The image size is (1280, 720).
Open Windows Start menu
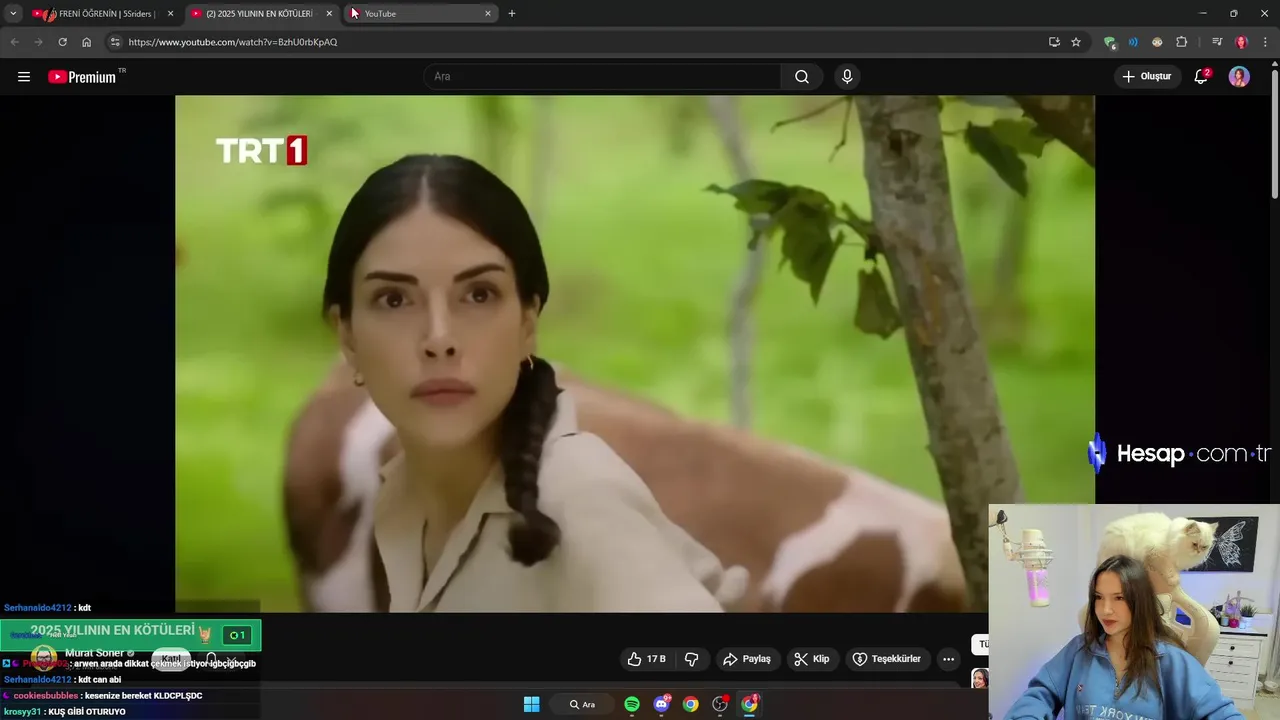click(531, 704)
